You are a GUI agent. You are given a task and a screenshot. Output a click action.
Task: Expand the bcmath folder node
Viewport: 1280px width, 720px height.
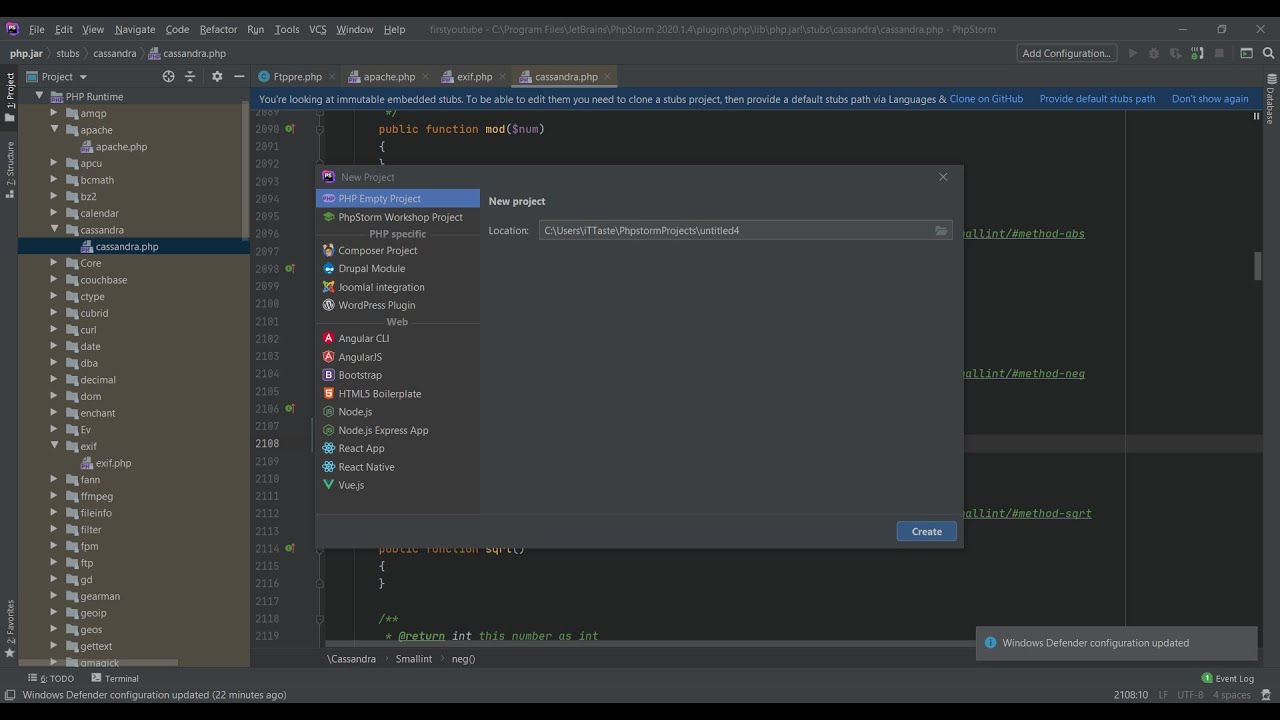[55, 179]
